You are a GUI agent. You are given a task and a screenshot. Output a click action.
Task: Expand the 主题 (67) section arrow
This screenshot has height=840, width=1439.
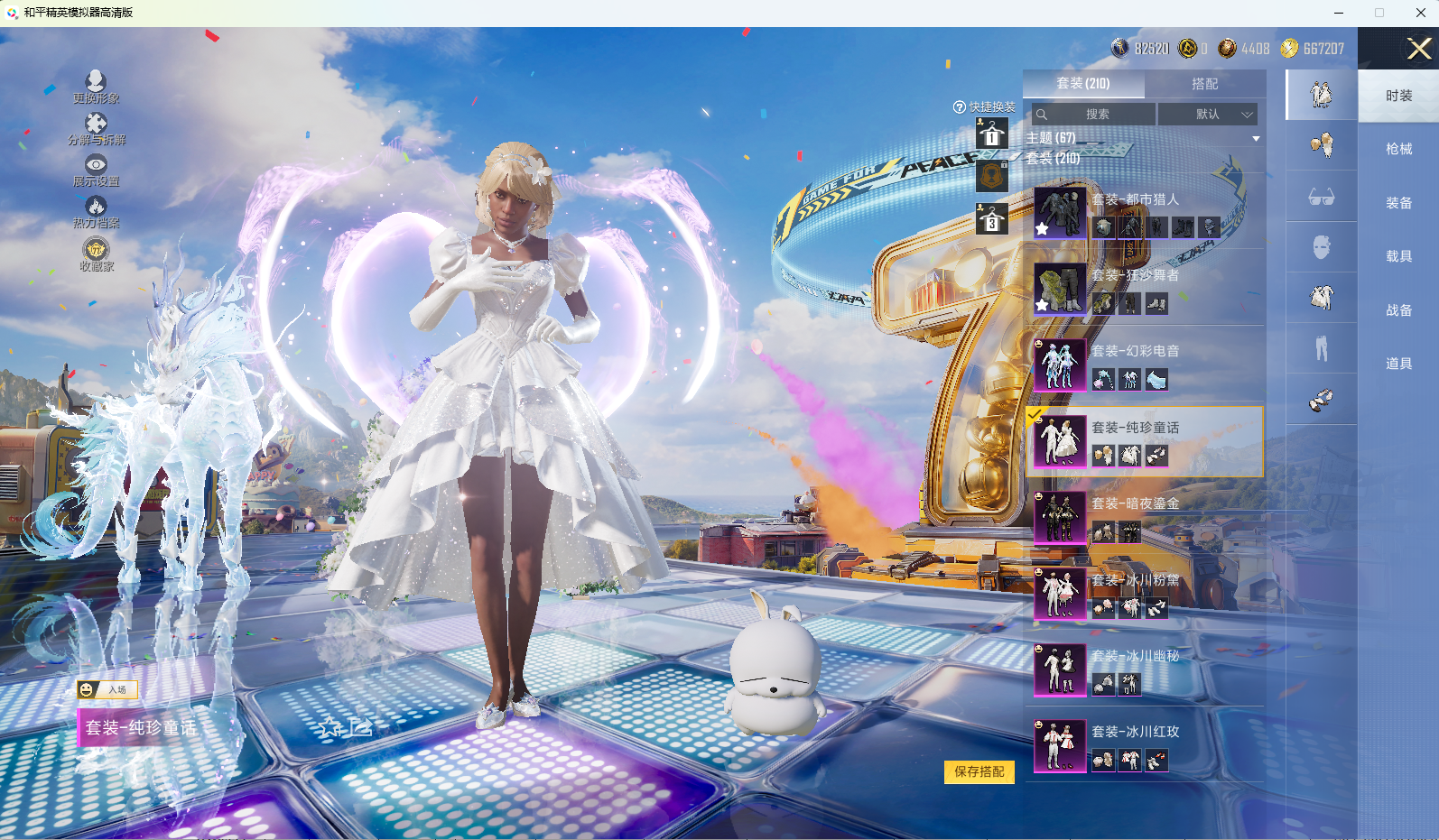tap(1256, 139)
